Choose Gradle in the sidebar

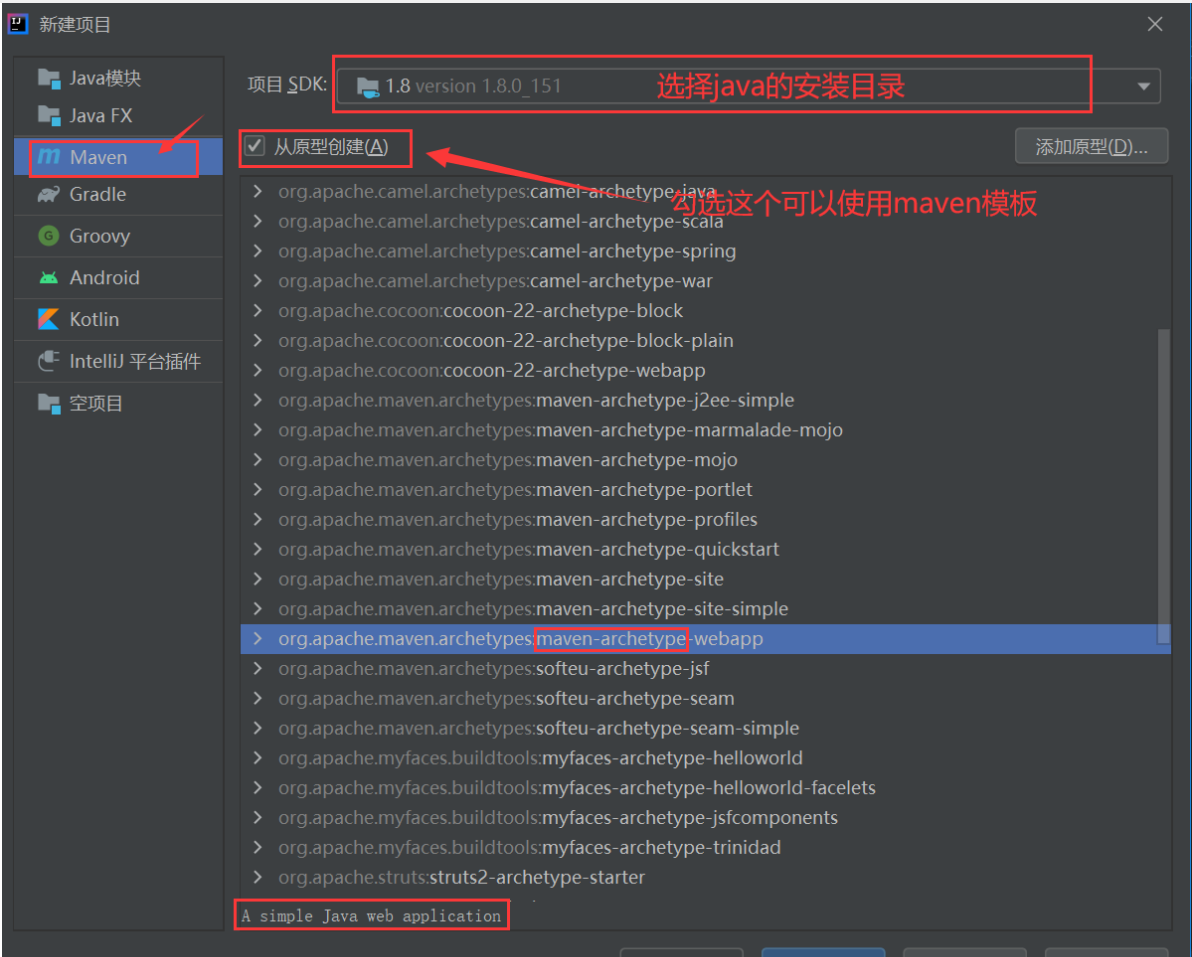click(x=119, y=195)
